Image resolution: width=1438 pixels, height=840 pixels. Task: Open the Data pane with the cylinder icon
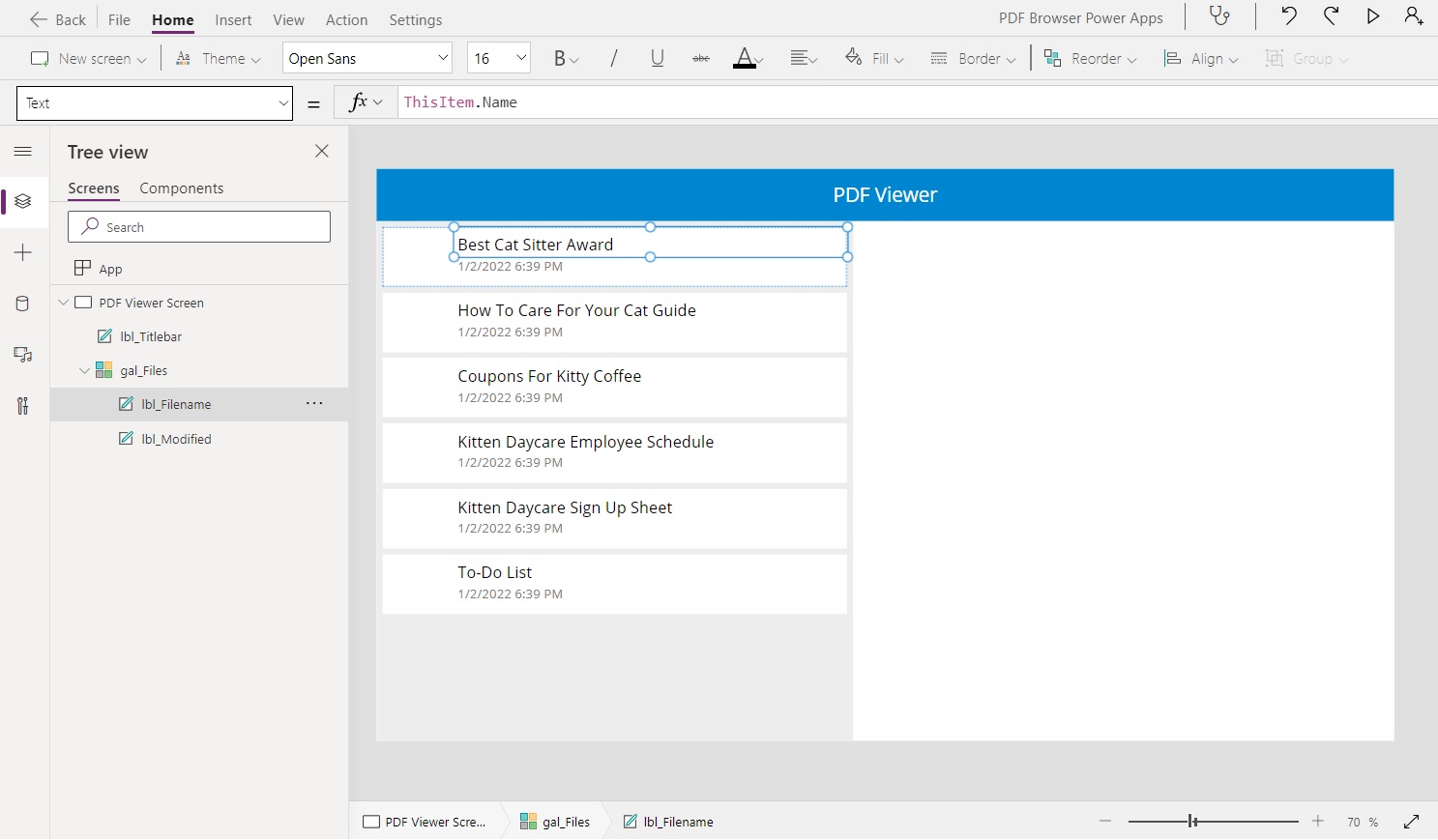point(22,303)
